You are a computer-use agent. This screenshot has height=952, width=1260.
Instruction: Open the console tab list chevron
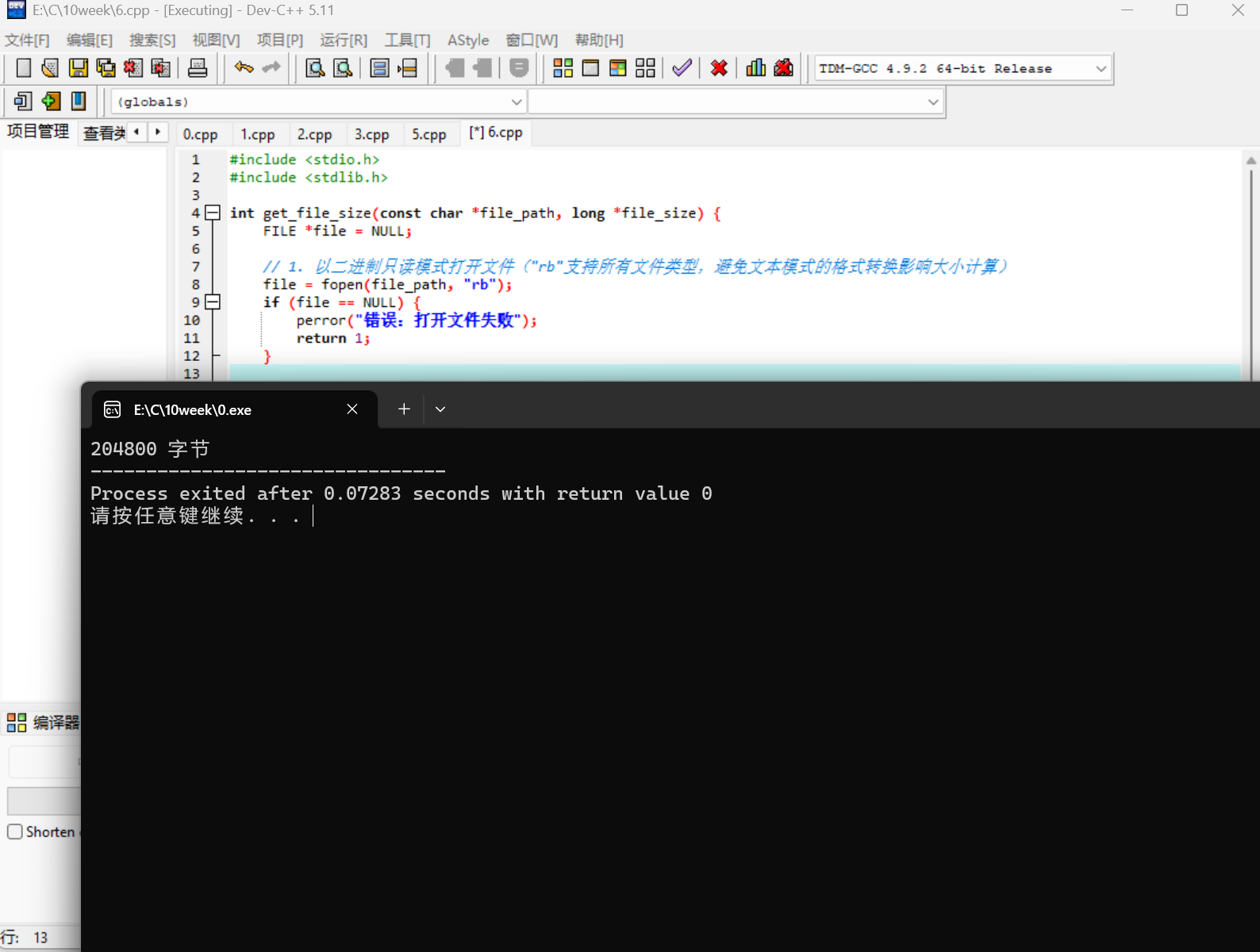pos(440,409)
